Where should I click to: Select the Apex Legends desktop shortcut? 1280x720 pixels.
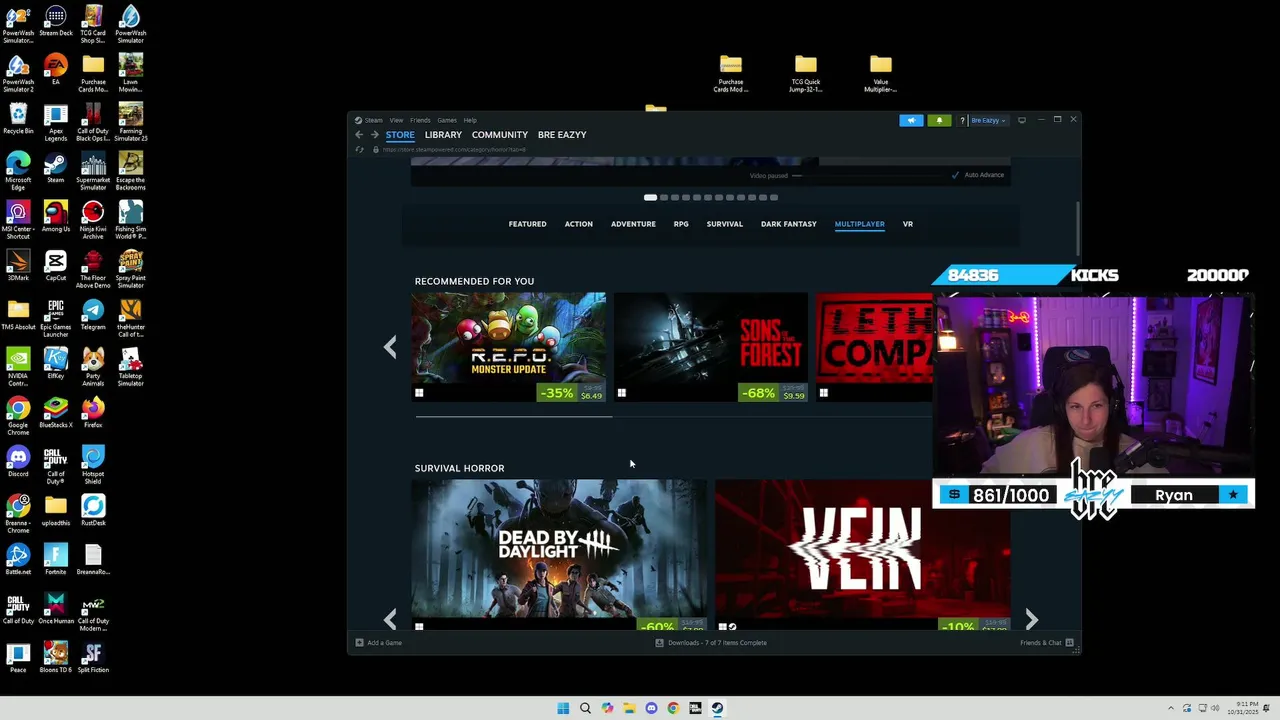point(56,122)
